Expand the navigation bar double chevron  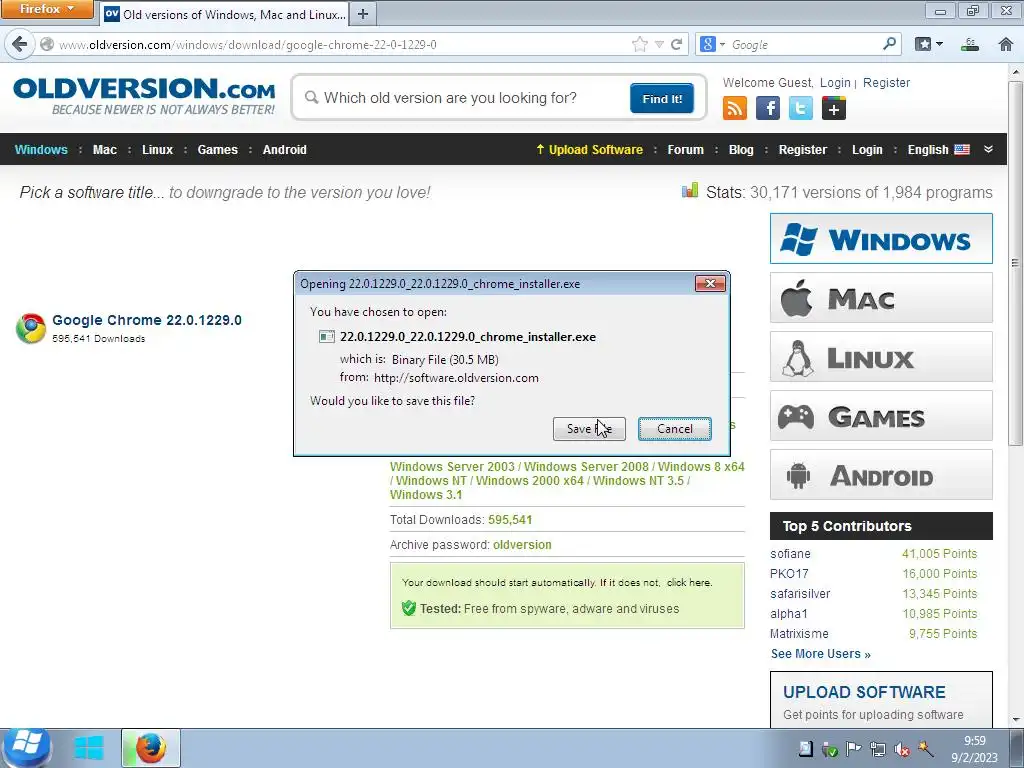click(989, 150)
